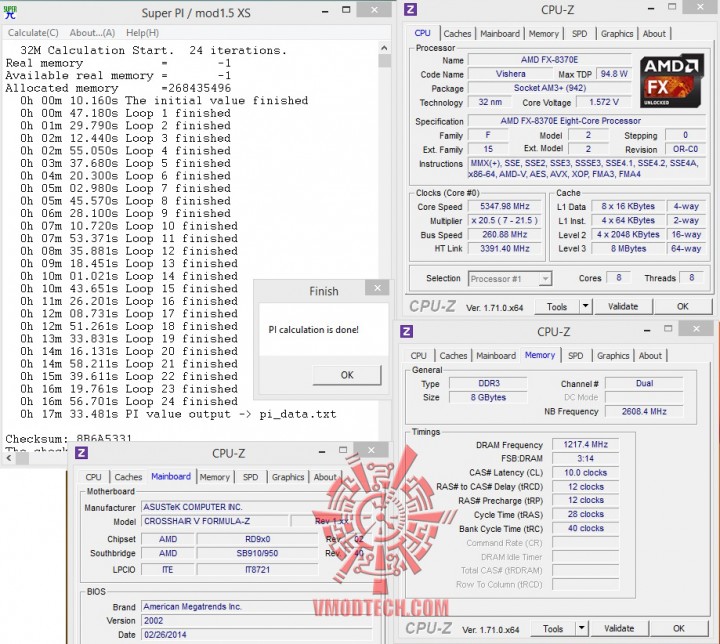Click the CAS# Latency 10.0 clocks value
The width and height of the screenshot is (720, 644).
point(585,472)
